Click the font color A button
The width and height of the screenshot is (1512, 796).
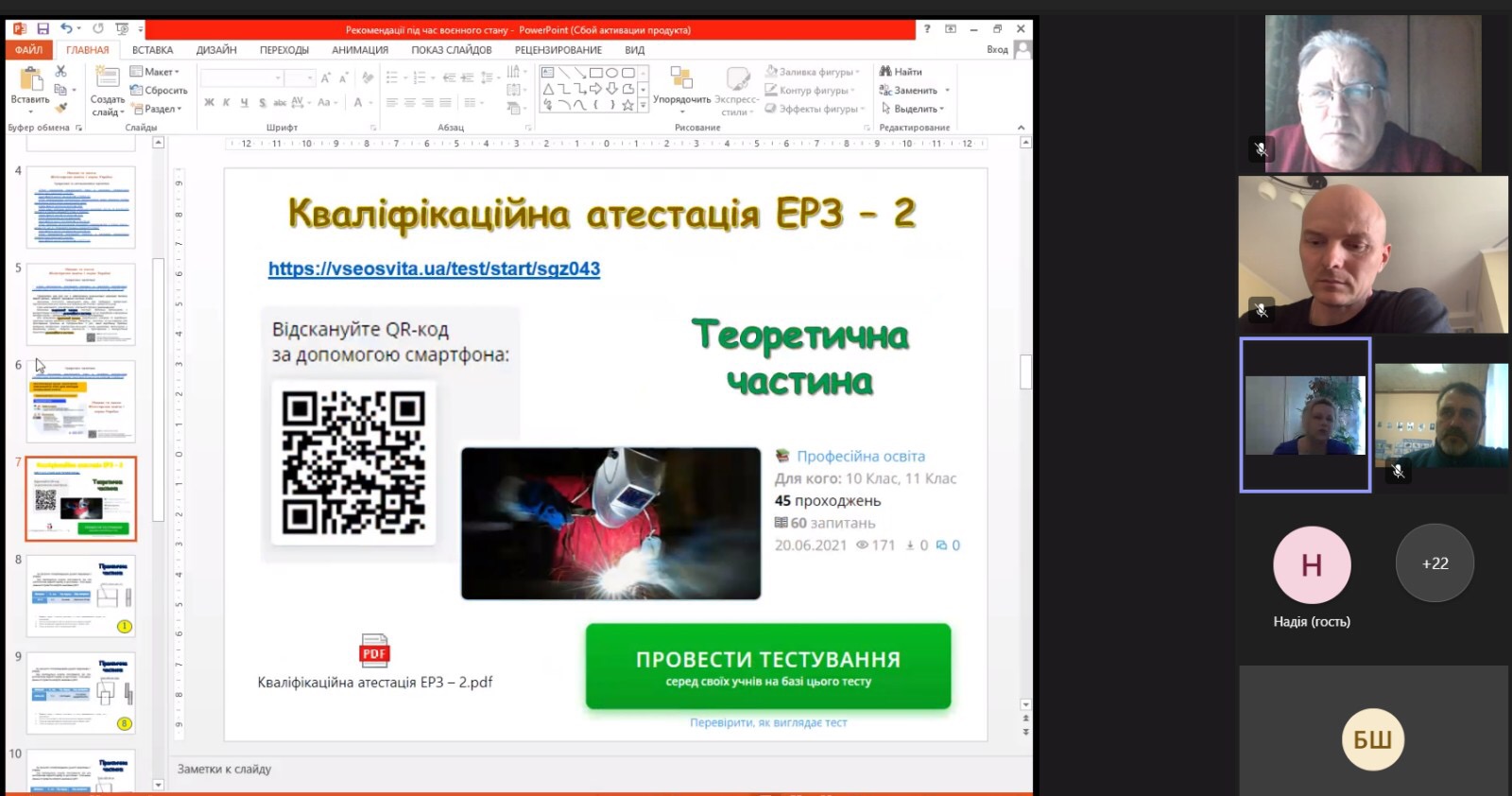(x=358, y=103)
